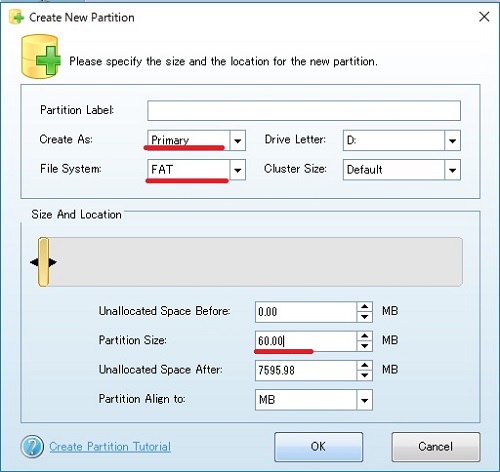
Task: Click the title bar Create New Partition icon
Action: [16, 17]
